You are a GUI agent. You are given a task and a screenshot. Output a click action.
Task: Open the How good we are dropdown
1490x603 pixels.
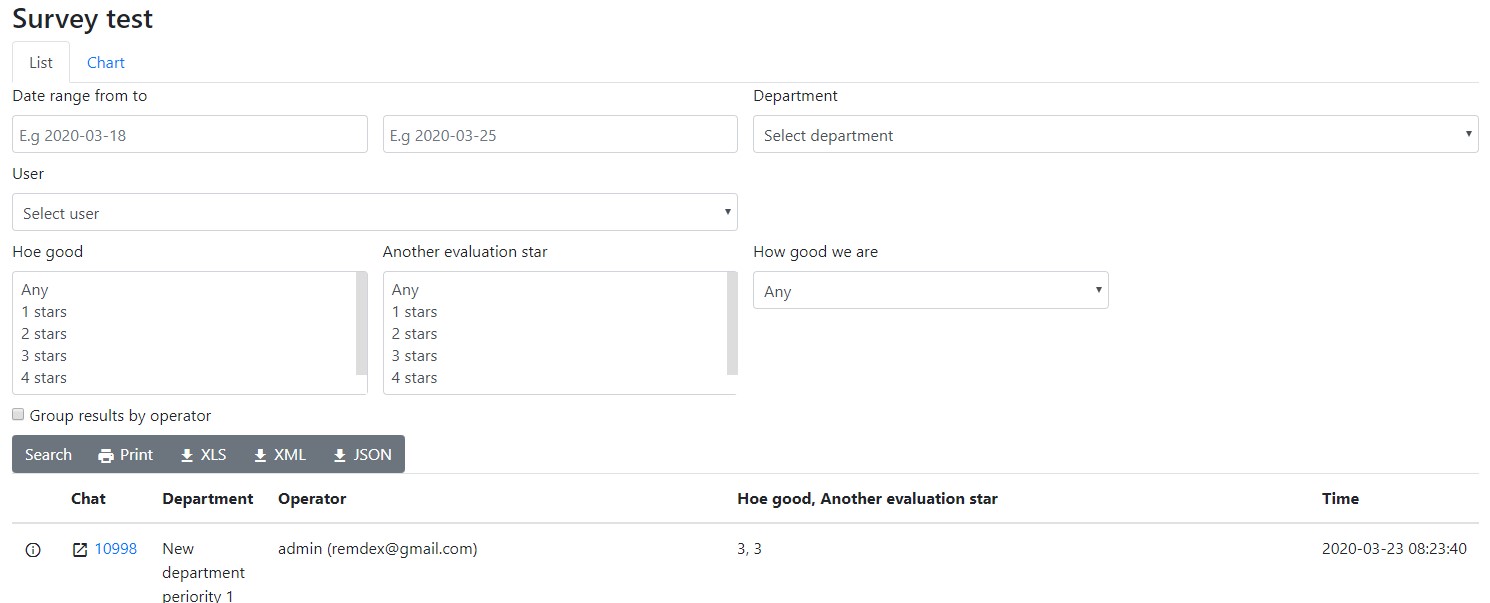[930, 291]
